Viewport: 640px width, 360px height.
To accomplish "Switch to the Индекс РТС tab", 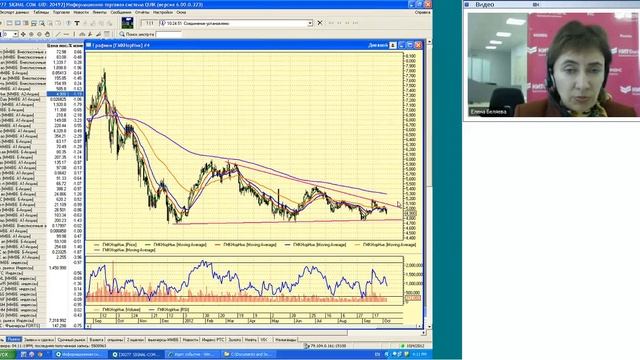I will coord(213,339).
